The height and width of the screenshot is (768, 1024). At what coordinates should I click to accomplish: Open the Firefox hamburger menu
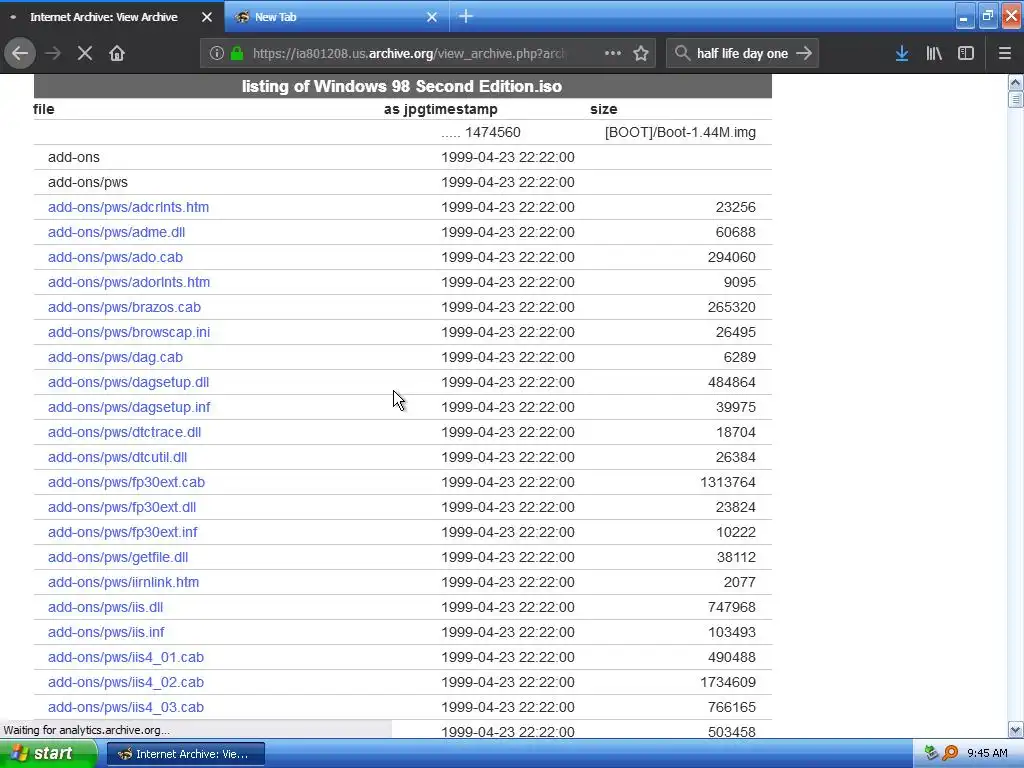pyautogui.click(x=1005, y=54)
